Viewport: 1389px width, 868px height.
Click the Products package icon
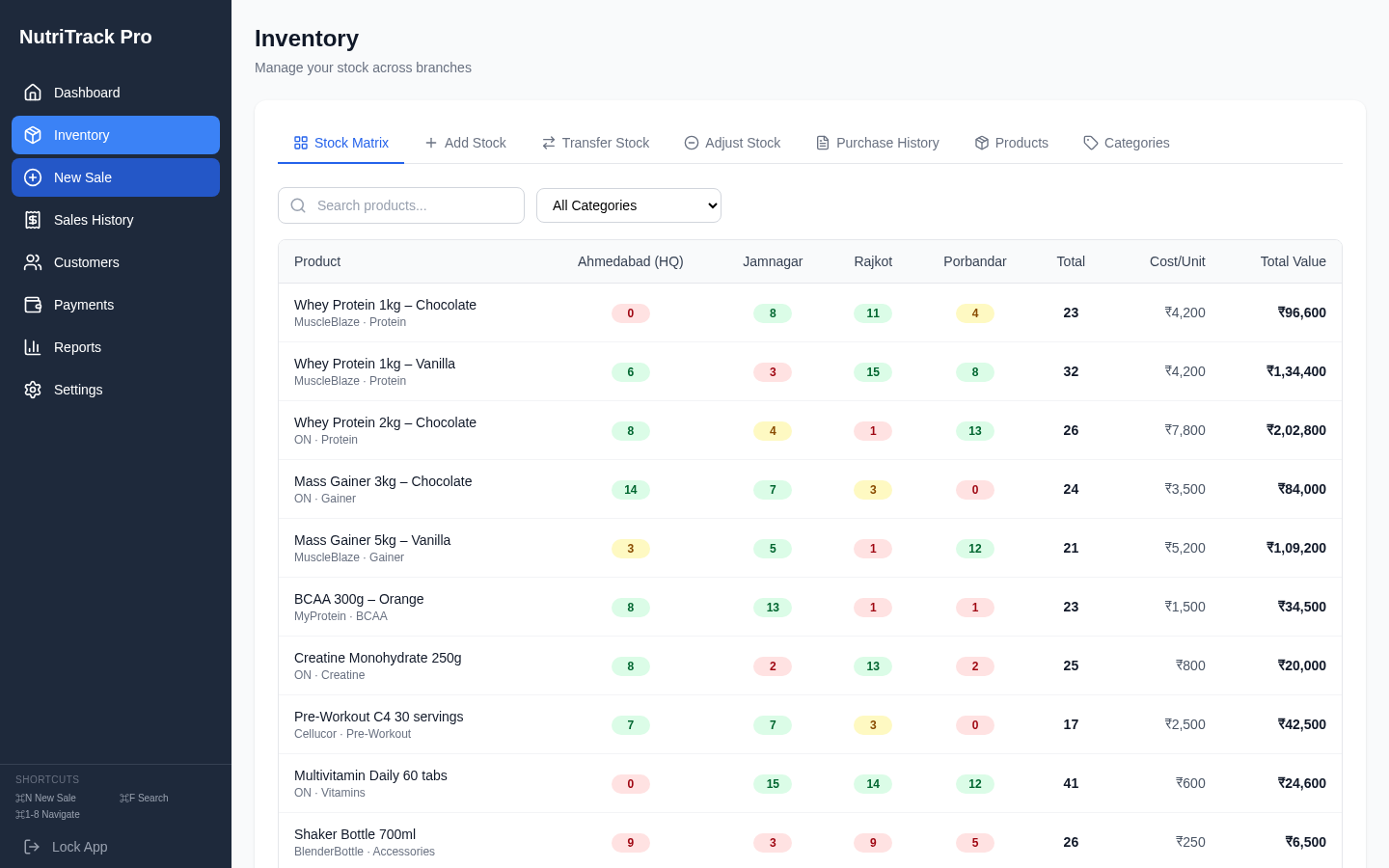(982, 143)
